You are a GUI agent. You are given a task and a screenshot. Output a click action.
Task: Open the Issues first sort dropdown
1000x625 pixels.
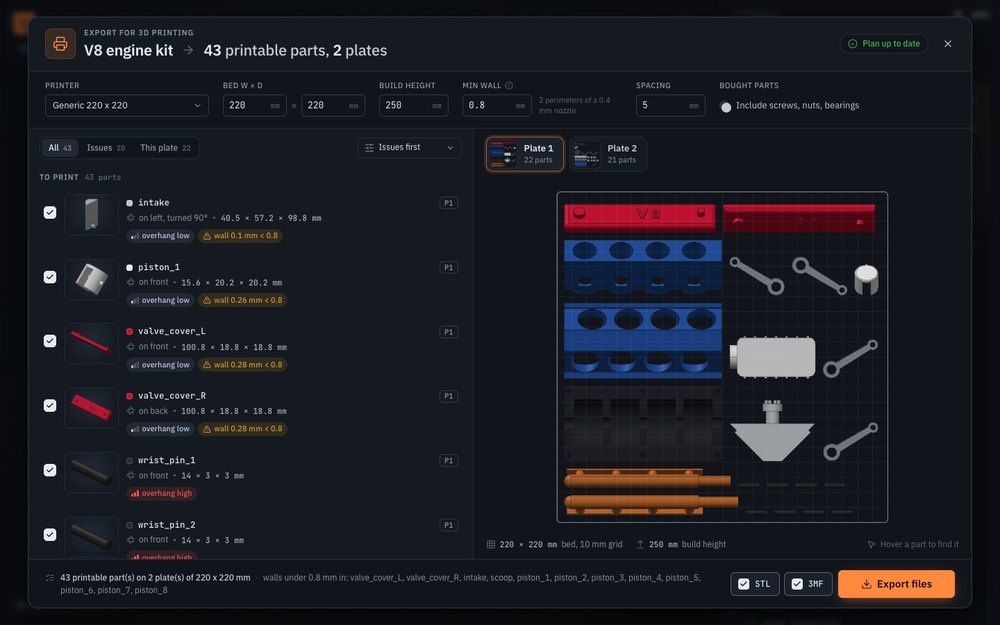click(409, 148)
